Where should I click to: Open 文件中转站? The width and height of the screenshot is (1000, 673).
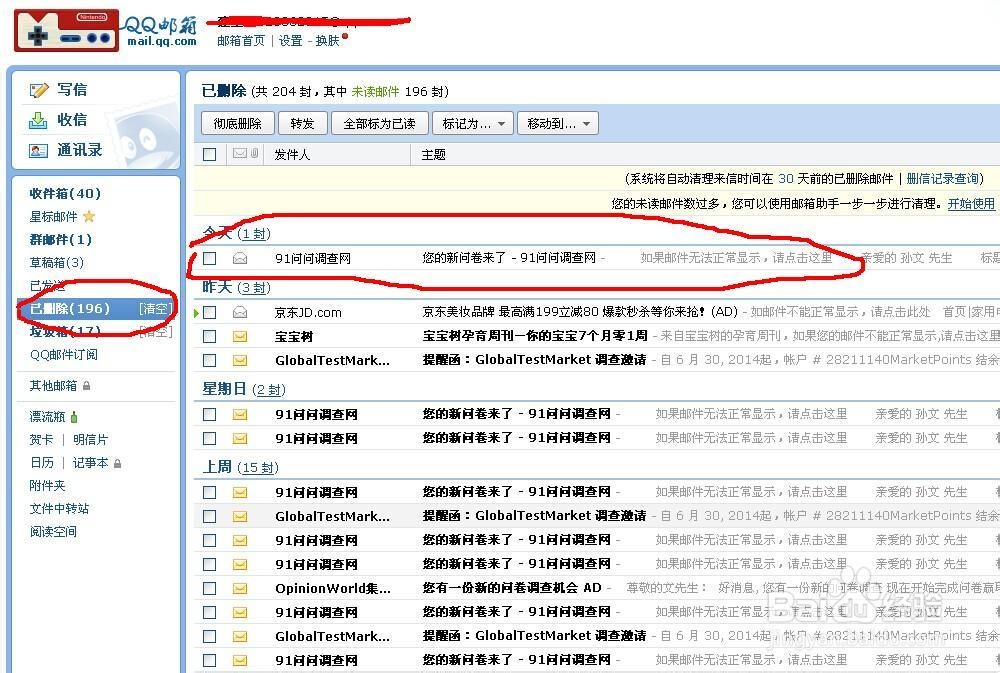point(59,508)
